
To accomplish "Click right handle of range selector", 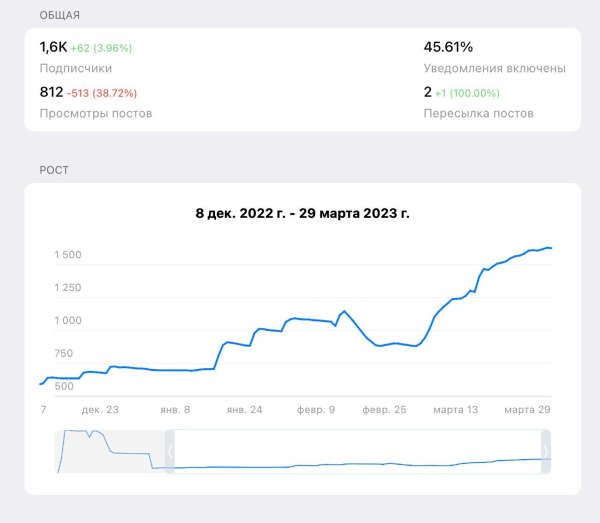I will click(x=546, y=451).
